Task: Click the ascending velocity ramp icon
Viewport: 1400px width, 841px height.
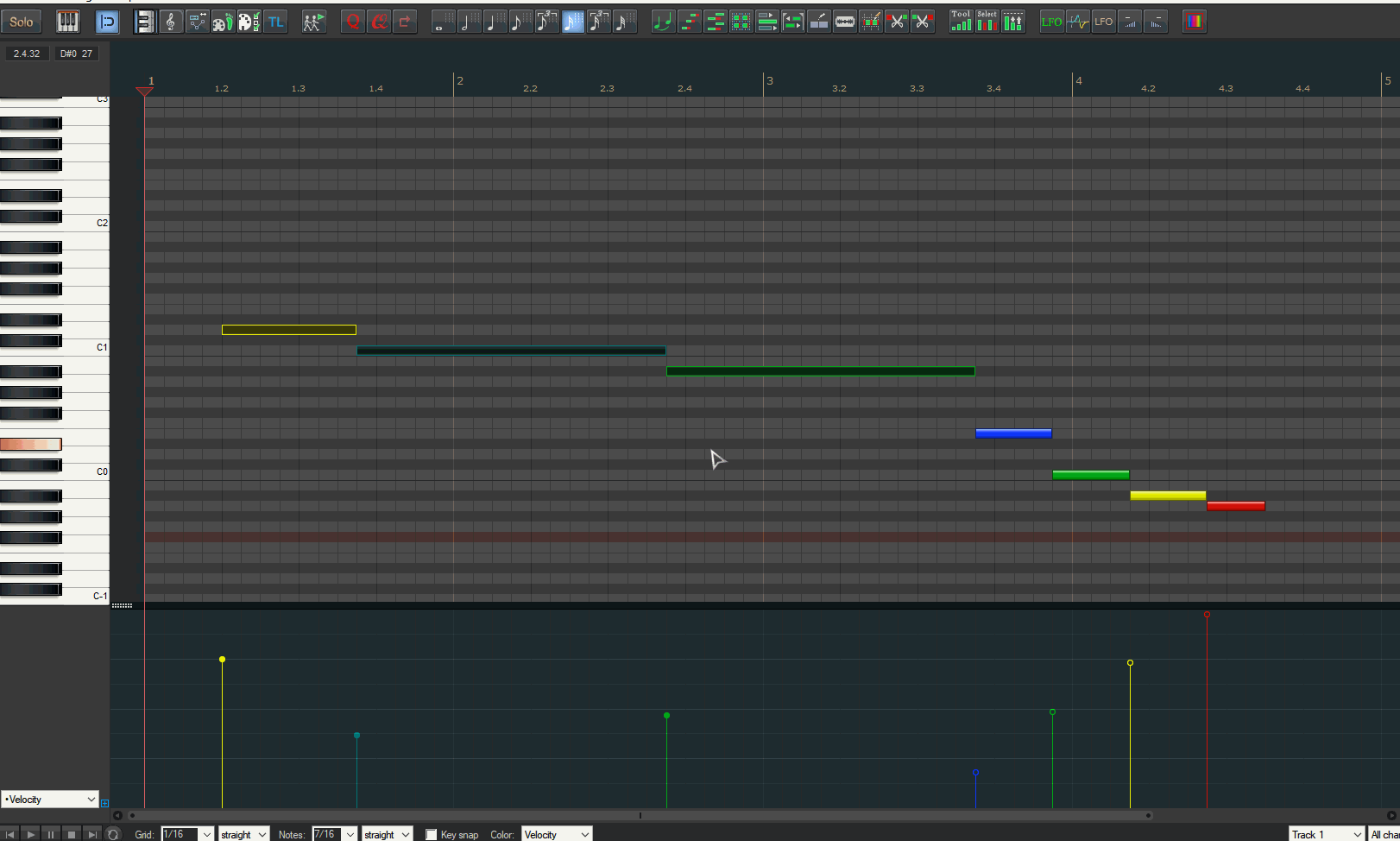Action: coord(1130,22)
